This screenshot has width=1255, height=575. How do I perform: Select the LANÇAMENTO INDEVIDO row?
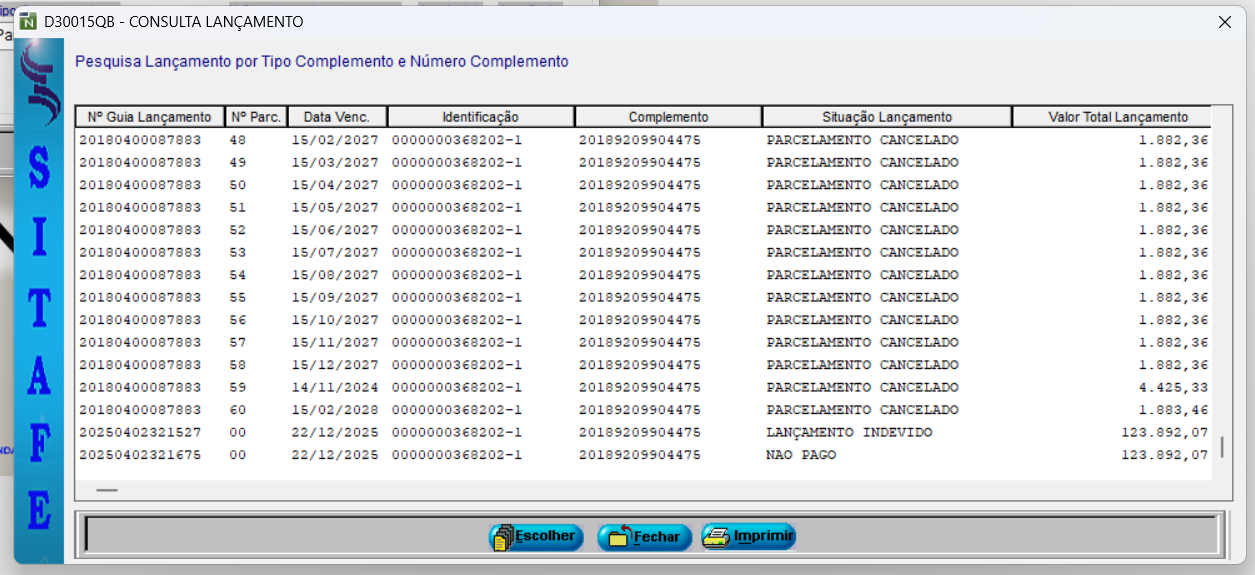click(x=640, y=432)
